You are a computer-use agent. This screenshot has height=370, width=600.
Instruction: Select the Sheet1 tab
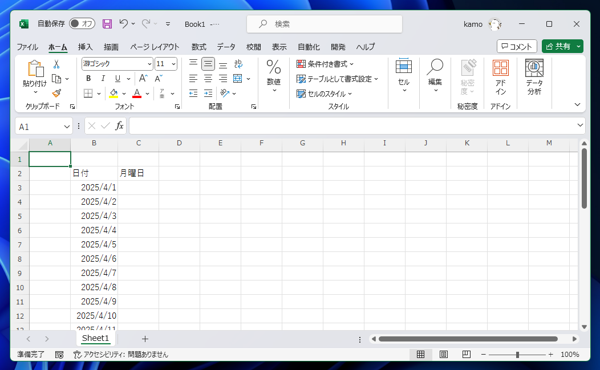pyautogui.click(x=95, y=338)
